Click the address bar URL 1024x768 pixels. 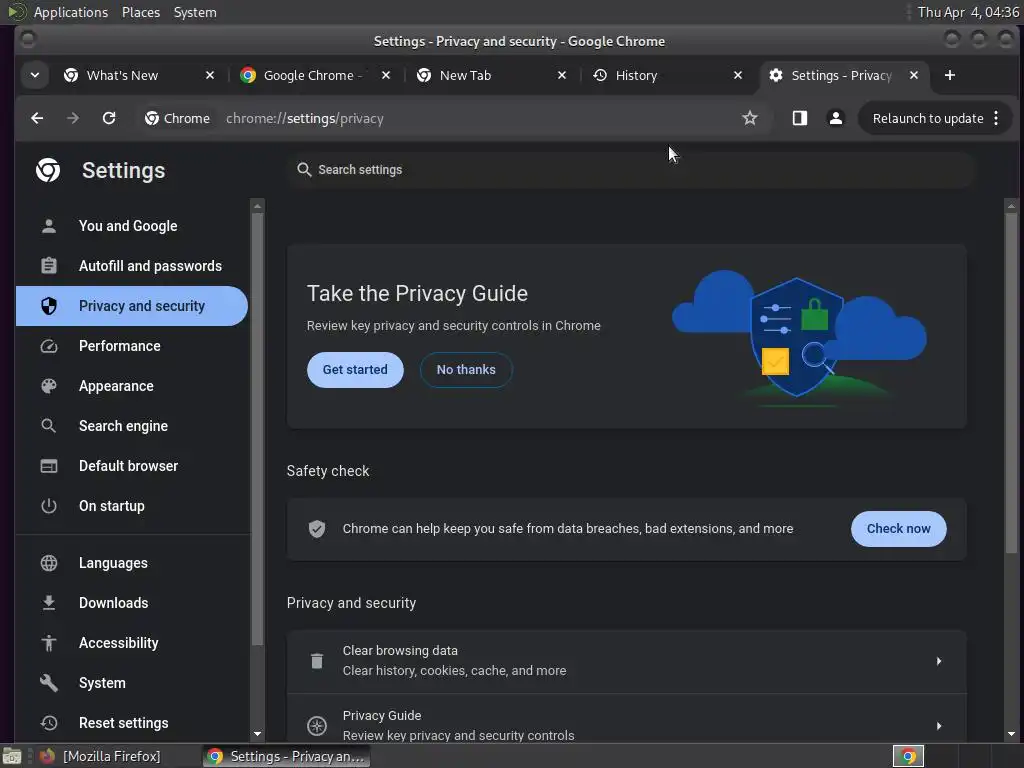click(304, 118)
